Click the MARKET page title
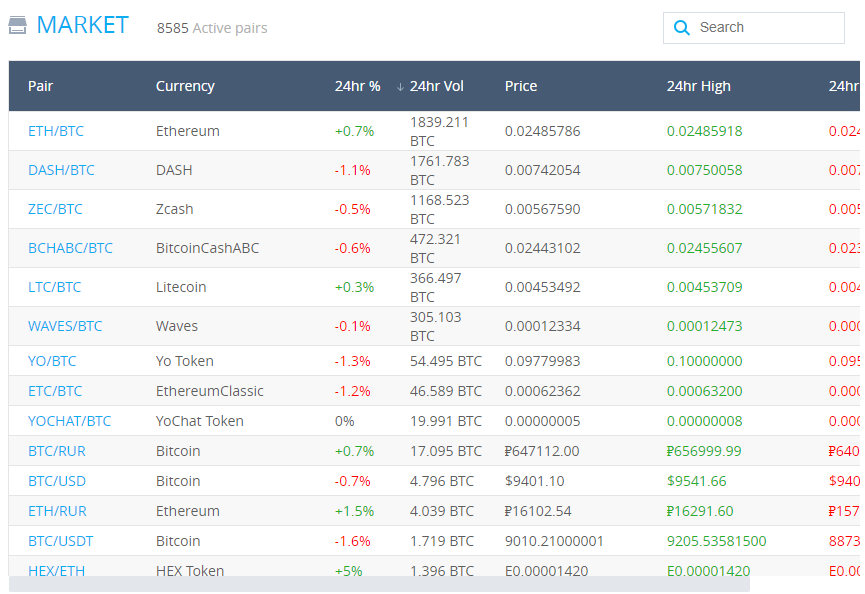This screenshot has width=865, height=594. [83, 25]
